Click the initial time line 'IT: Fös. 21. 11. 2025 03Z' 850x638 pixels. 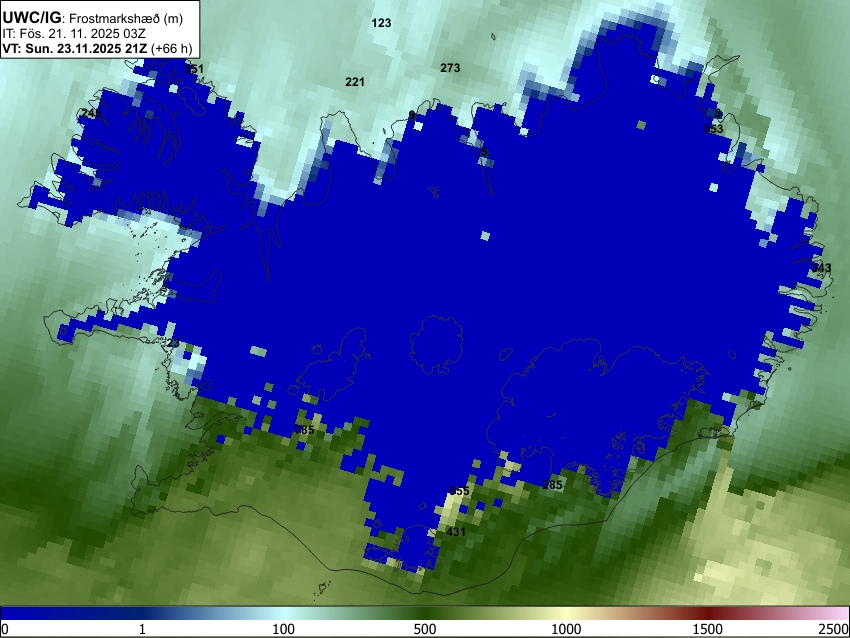click(x=74, y=34)
